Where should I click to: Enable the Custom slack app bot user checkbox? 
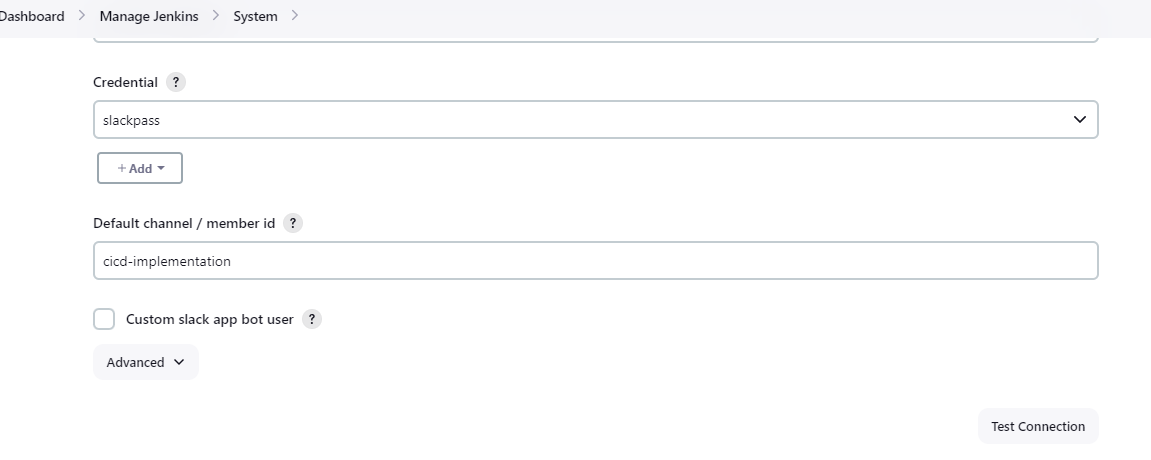104,320
